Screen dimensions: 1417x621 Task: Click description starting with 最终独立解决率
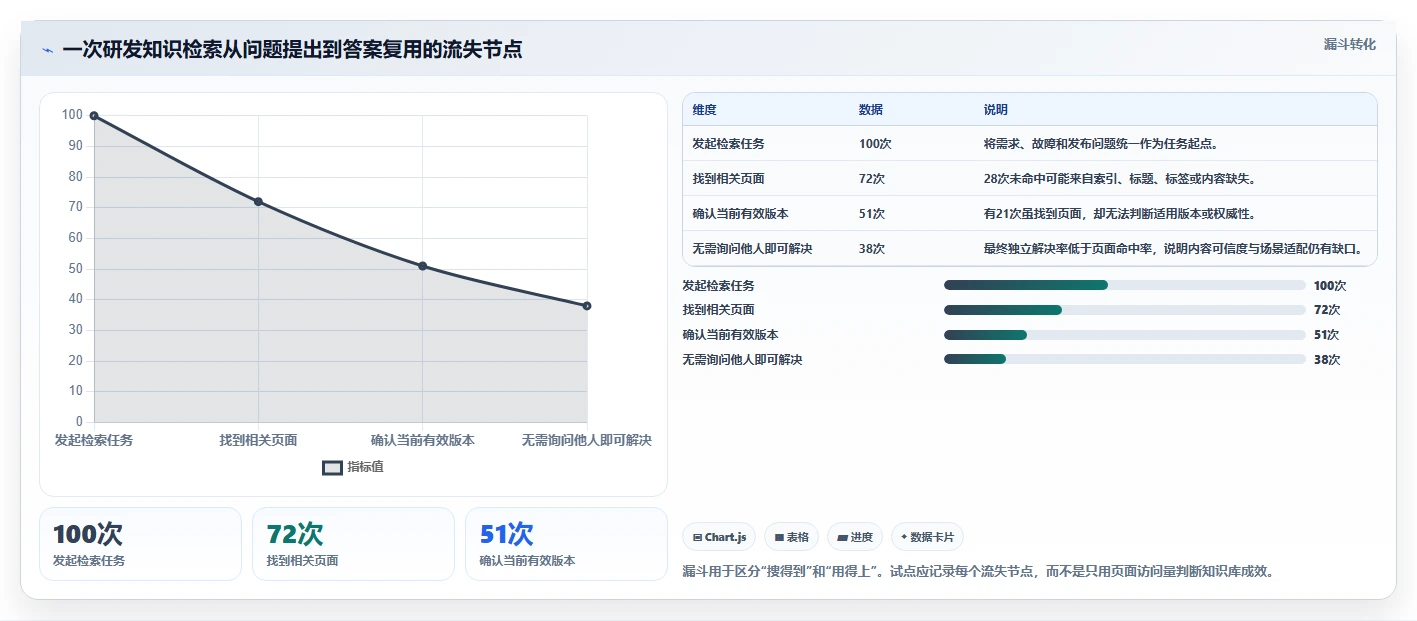point(1174,249)
